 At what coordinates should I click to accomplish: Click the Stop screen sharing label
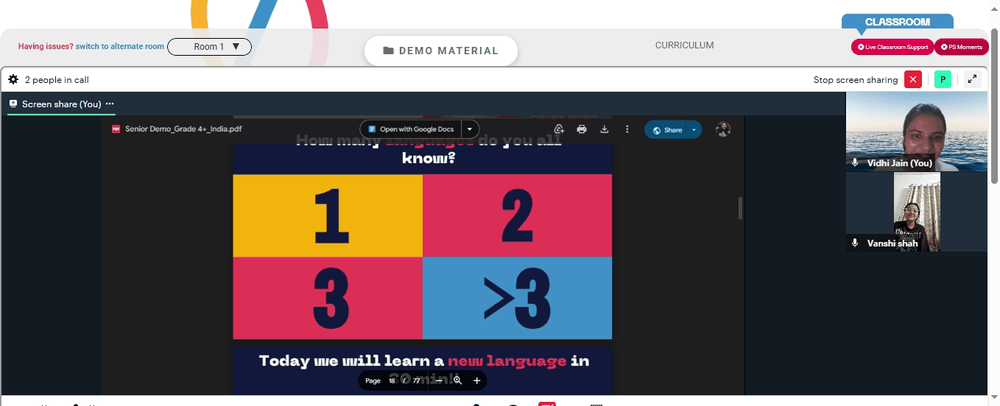[855, 80]
